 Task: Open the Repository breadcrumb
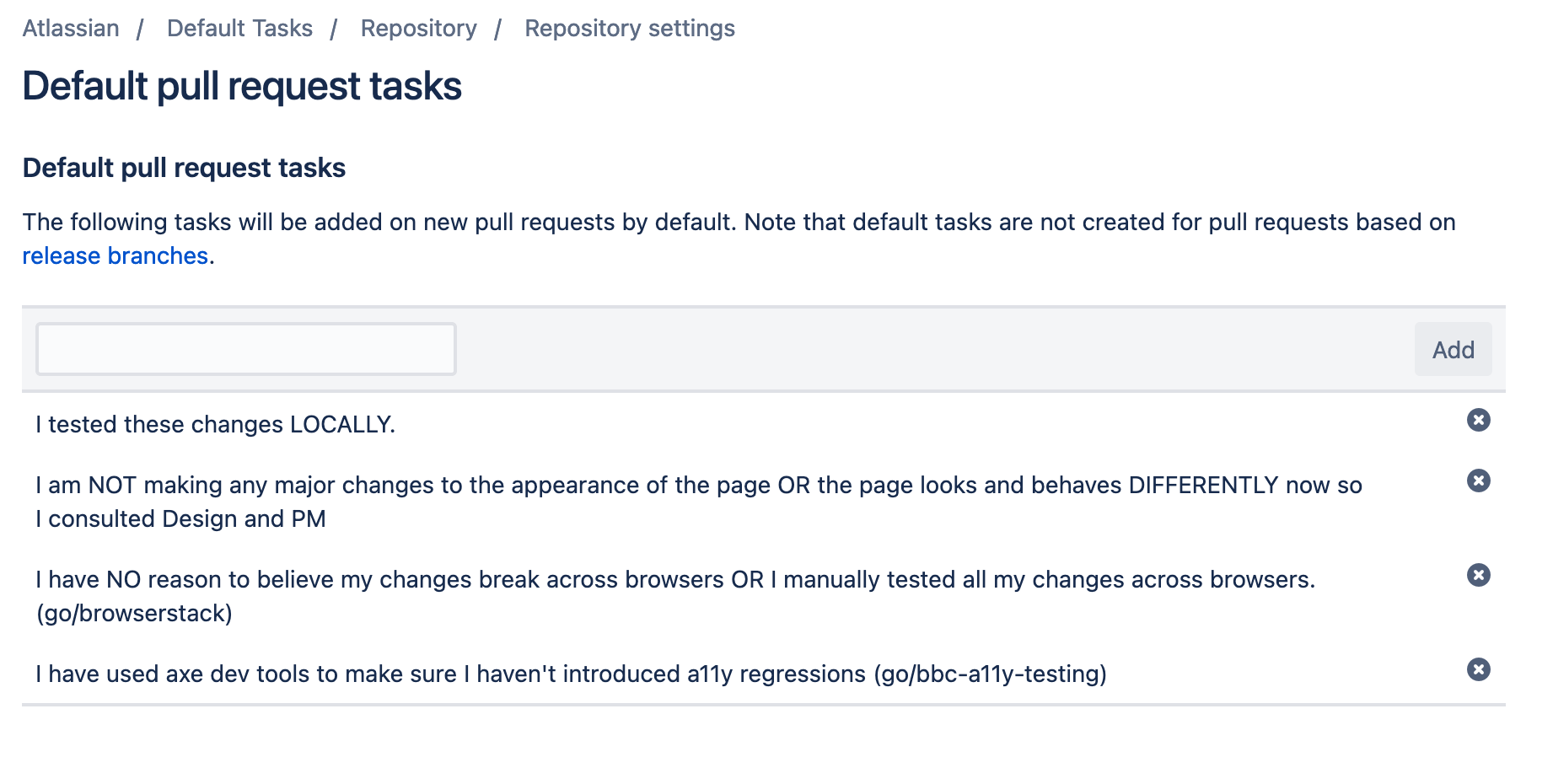point(418,29)
